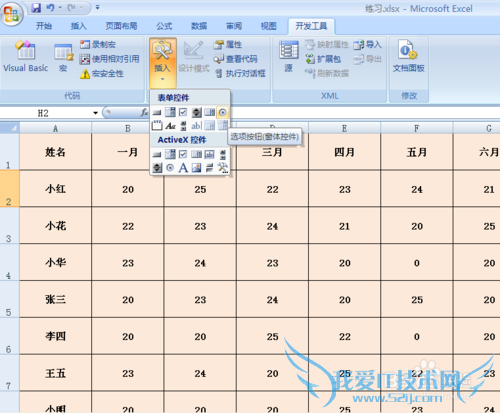
Task: Select cell containing 张三
Action: tap(55, 299)
